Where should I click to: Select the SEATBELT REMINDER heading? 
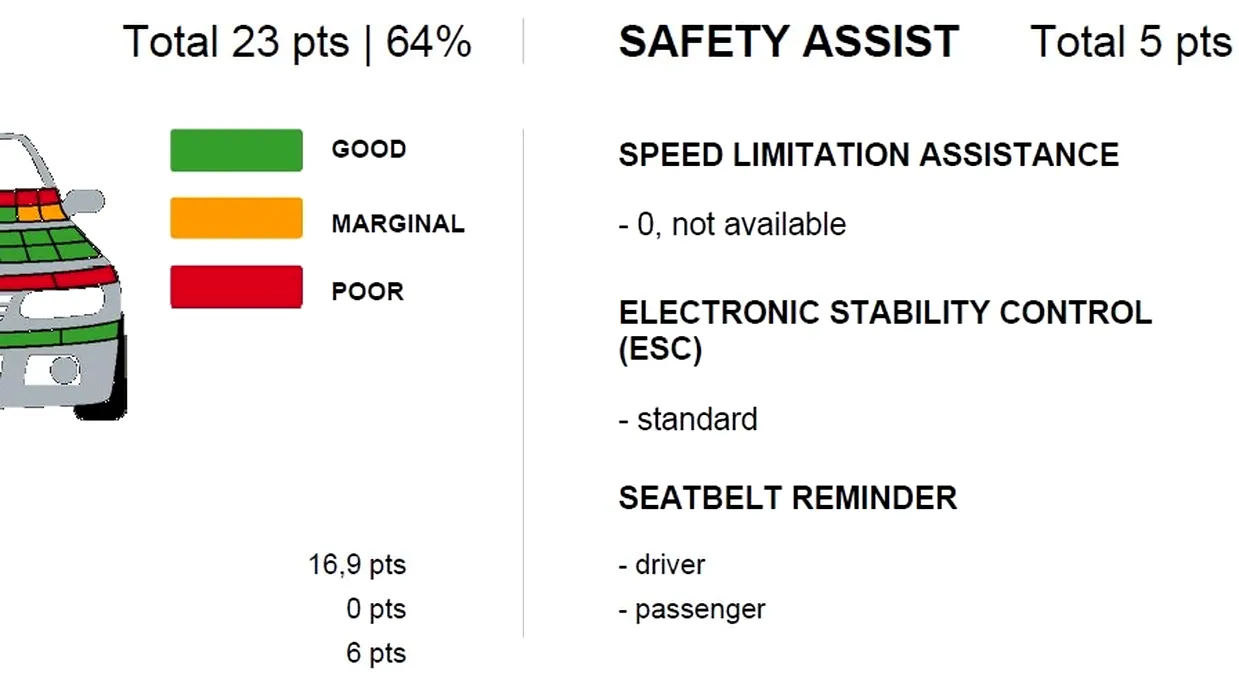point(788,498)
